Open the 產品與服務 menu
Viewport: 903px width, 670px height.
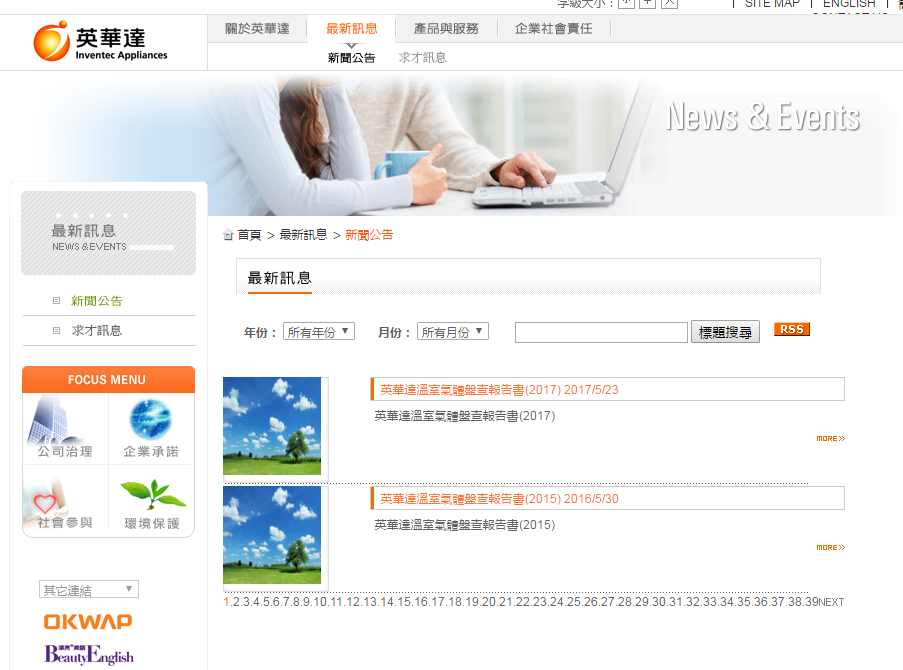click(x=446, y=29)
